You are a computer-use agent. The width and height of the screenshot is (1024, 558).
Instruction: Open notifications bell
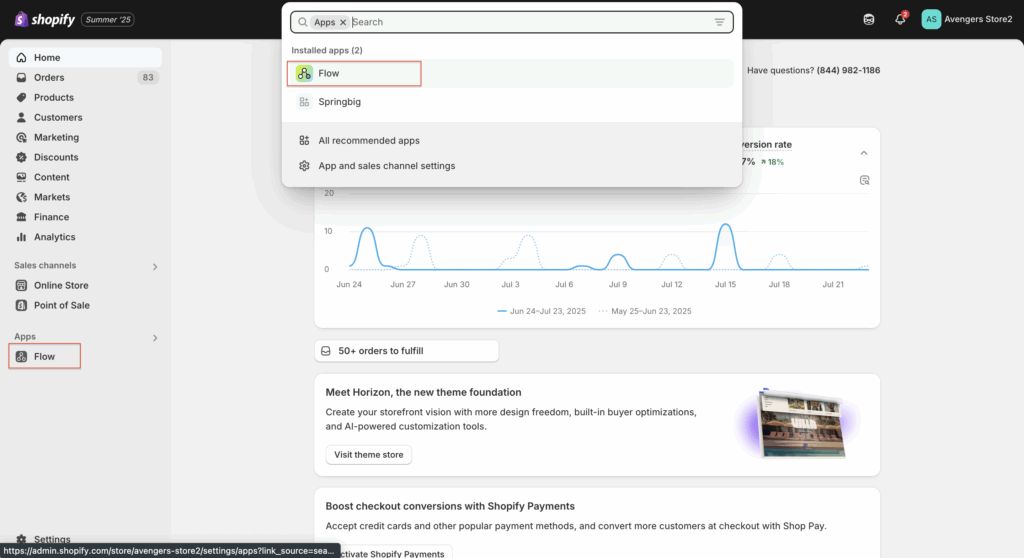(x=900, y=19)
